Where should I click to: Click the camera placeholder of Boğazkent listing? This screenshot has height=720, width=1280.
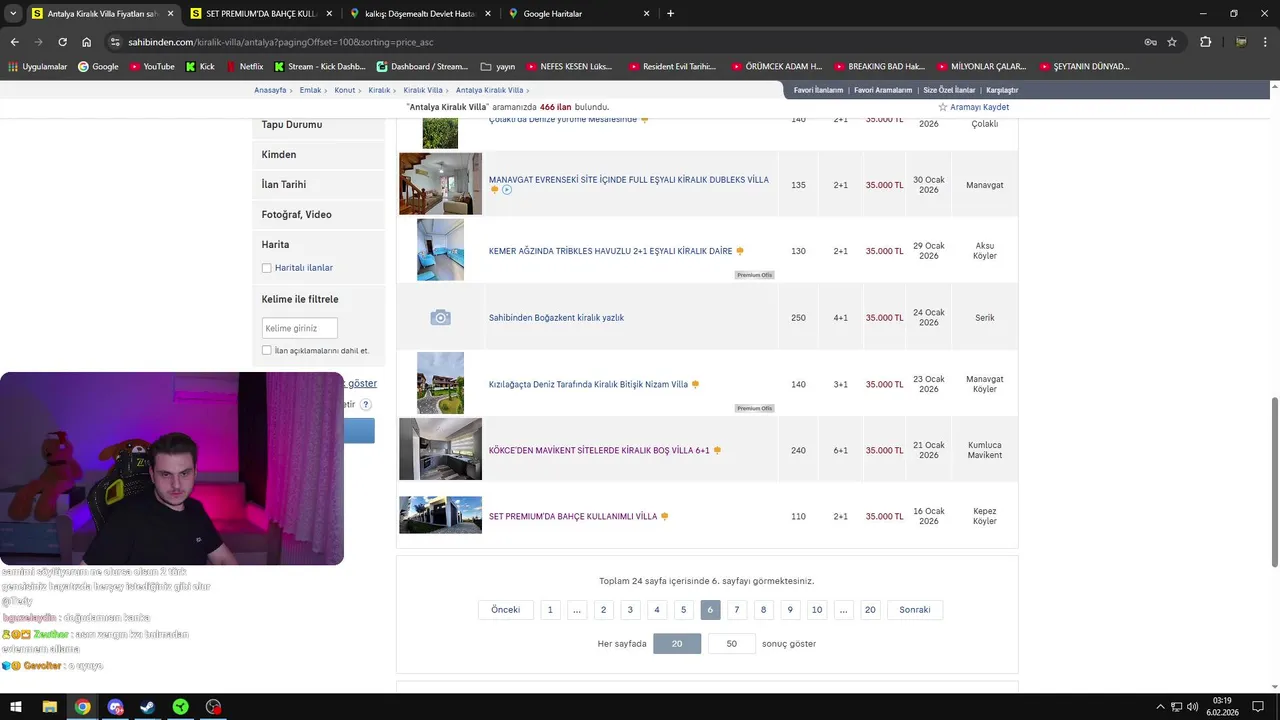point(440,318)
